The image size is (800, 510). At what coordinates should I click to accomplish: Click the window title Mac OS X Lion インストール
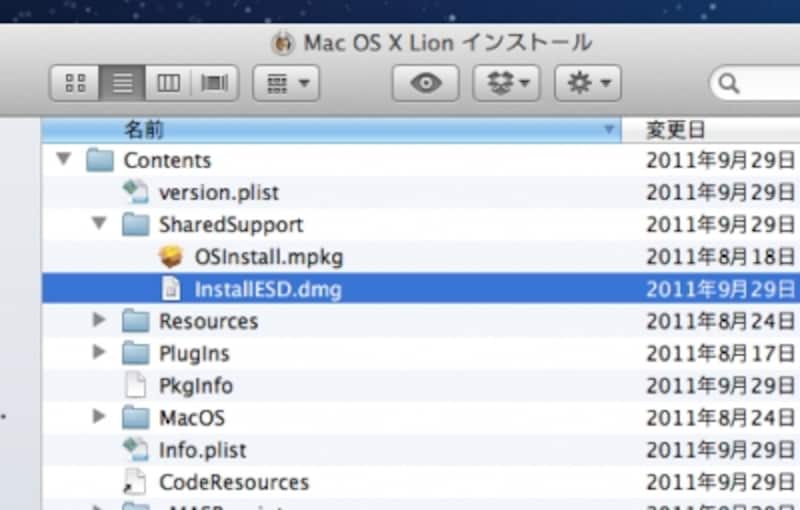[x=448, y=43]
